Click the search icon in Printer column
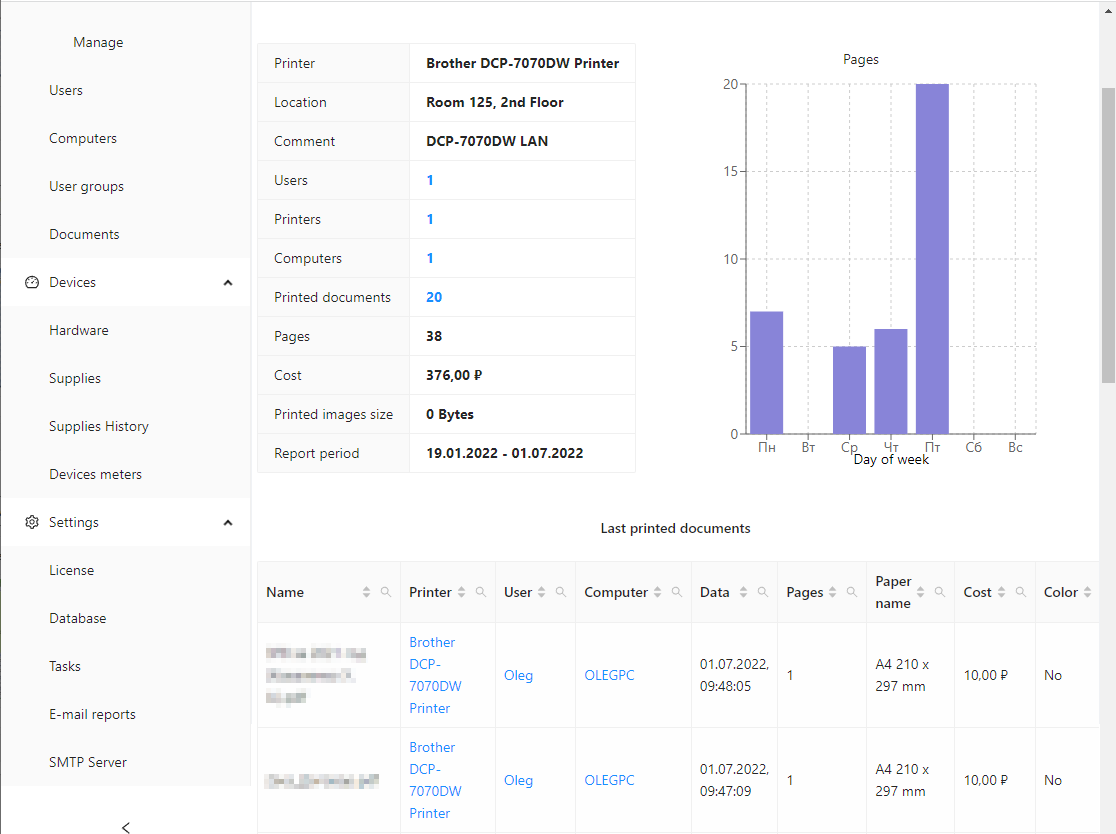 [x=481, y=592]
